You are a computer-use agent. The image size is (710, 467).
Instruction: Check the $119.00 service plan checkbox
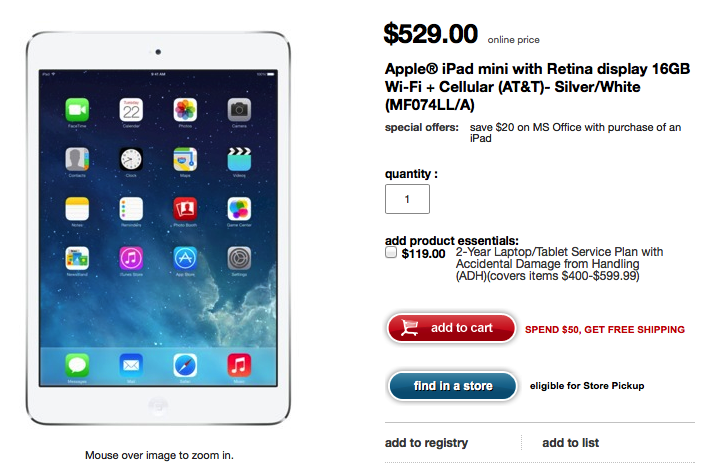click(391, 252)
